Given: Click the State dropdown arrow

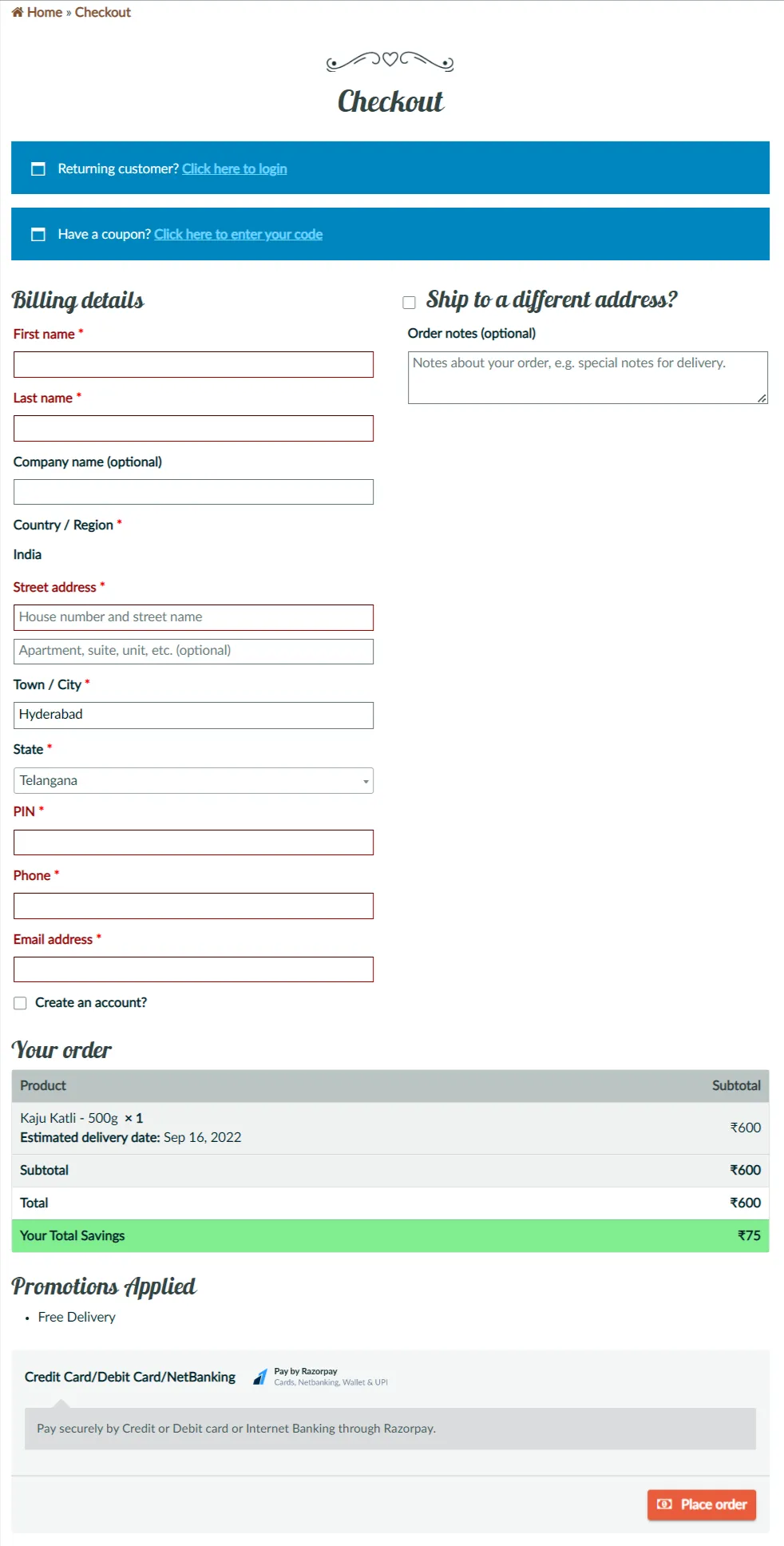Looking at the screenshot, I should (x=366, y=781).
